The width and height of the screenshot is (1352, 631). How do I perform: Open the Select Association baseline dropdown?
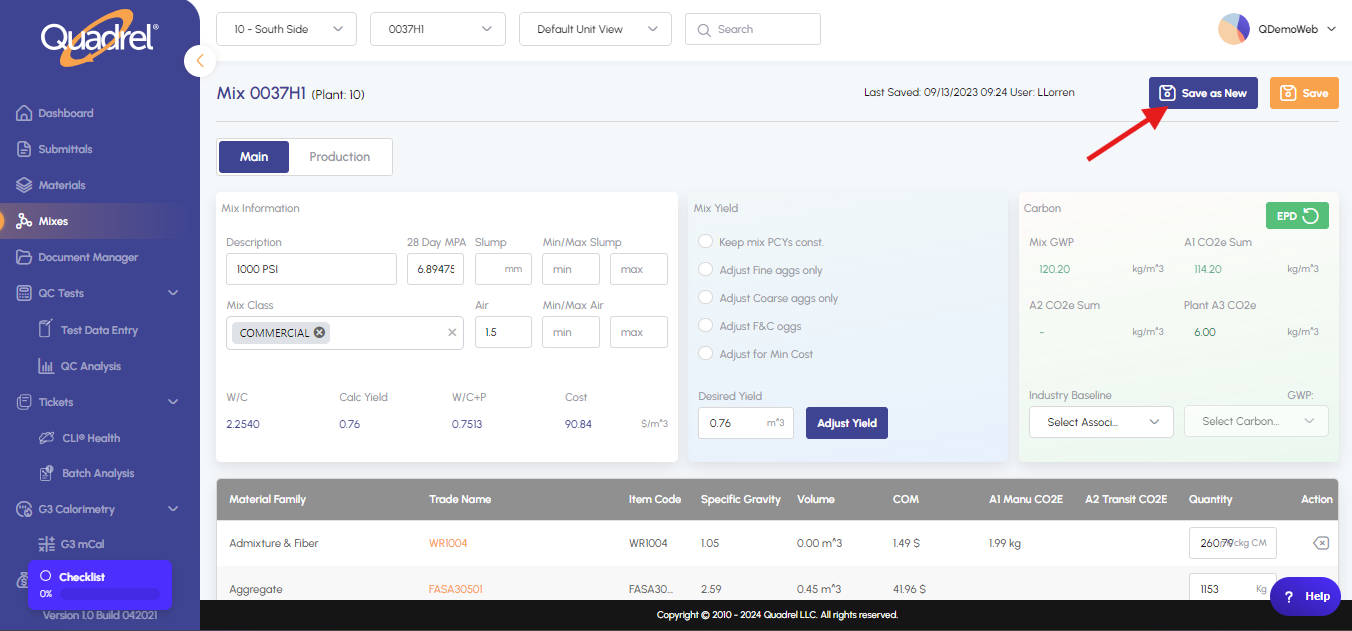pos(1101,422)
